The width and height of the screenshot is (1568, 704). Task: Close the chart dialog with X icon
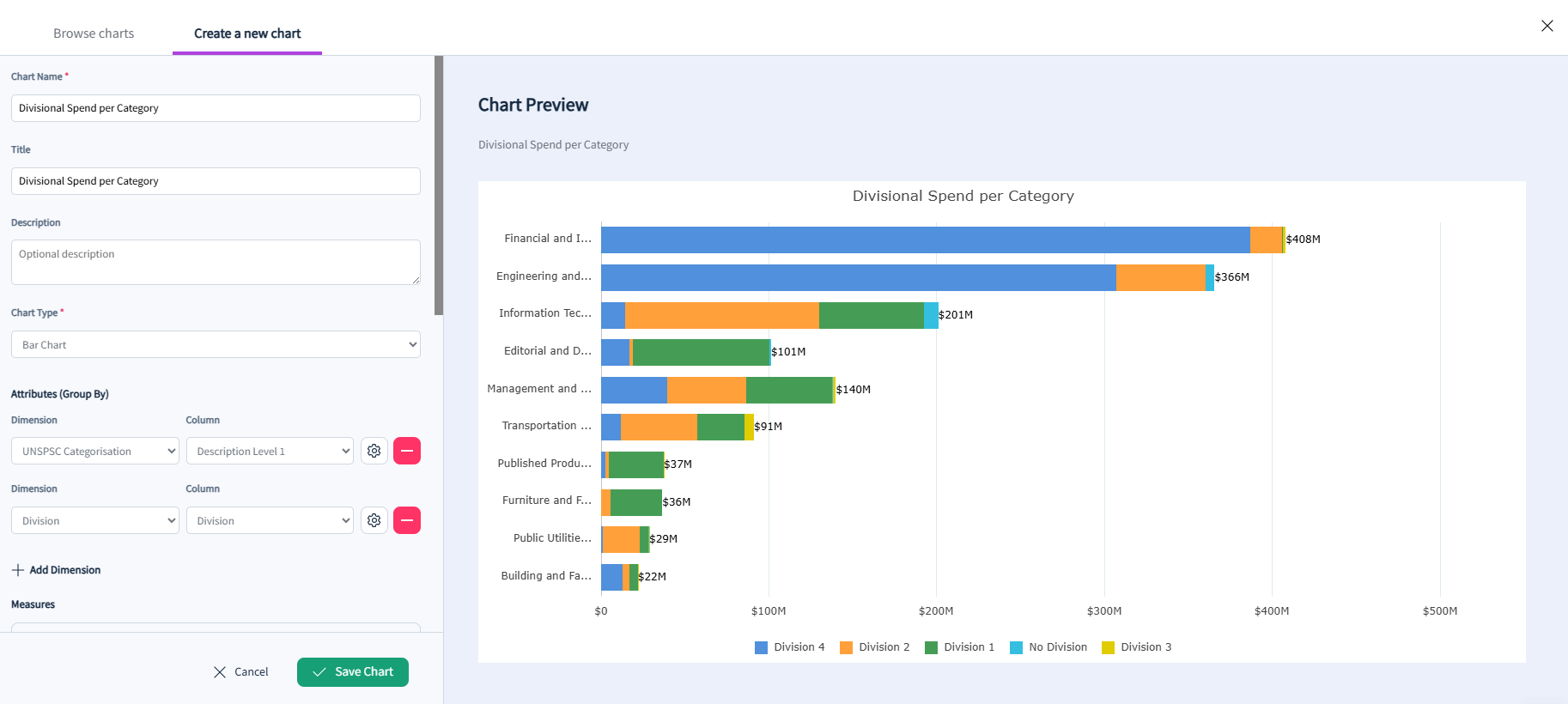pyautogui.click(x=1547, y=26)
